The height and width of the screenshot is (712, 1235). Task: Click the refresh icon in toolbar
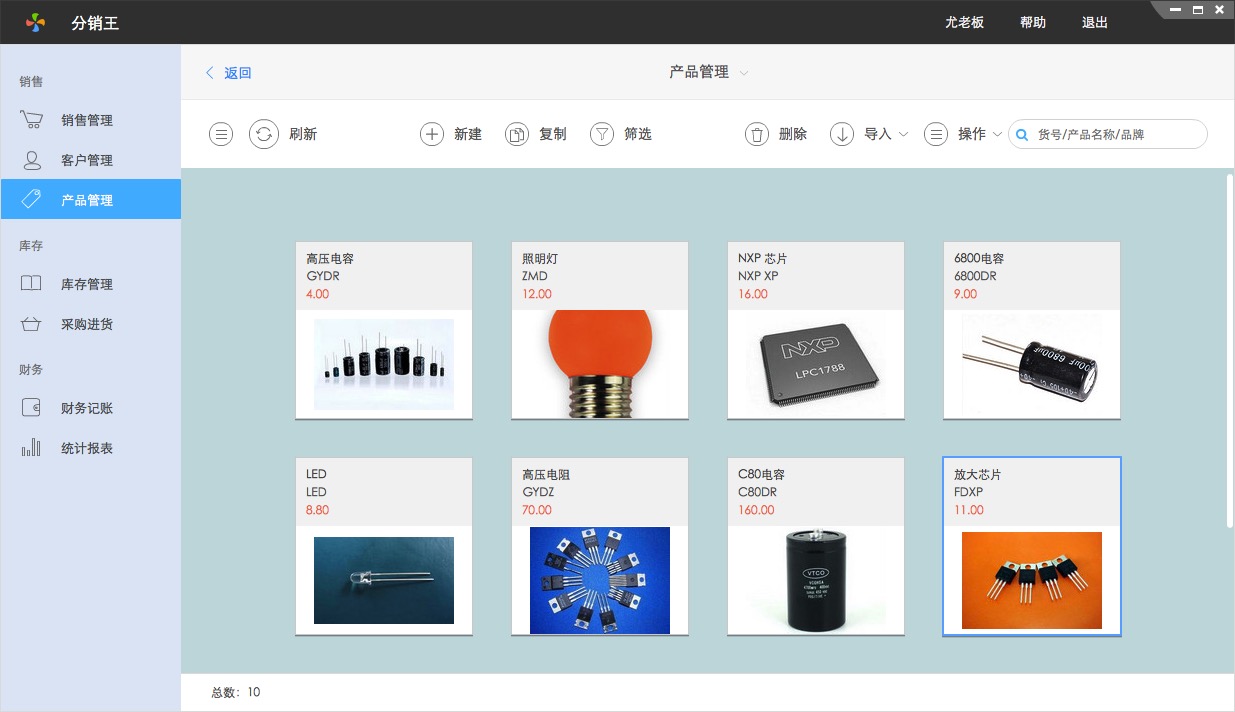[264, 134]
